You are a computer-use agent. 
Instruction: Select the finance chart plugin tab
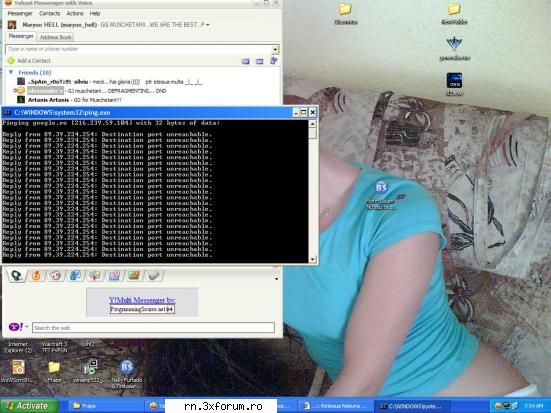click(134, 276)
